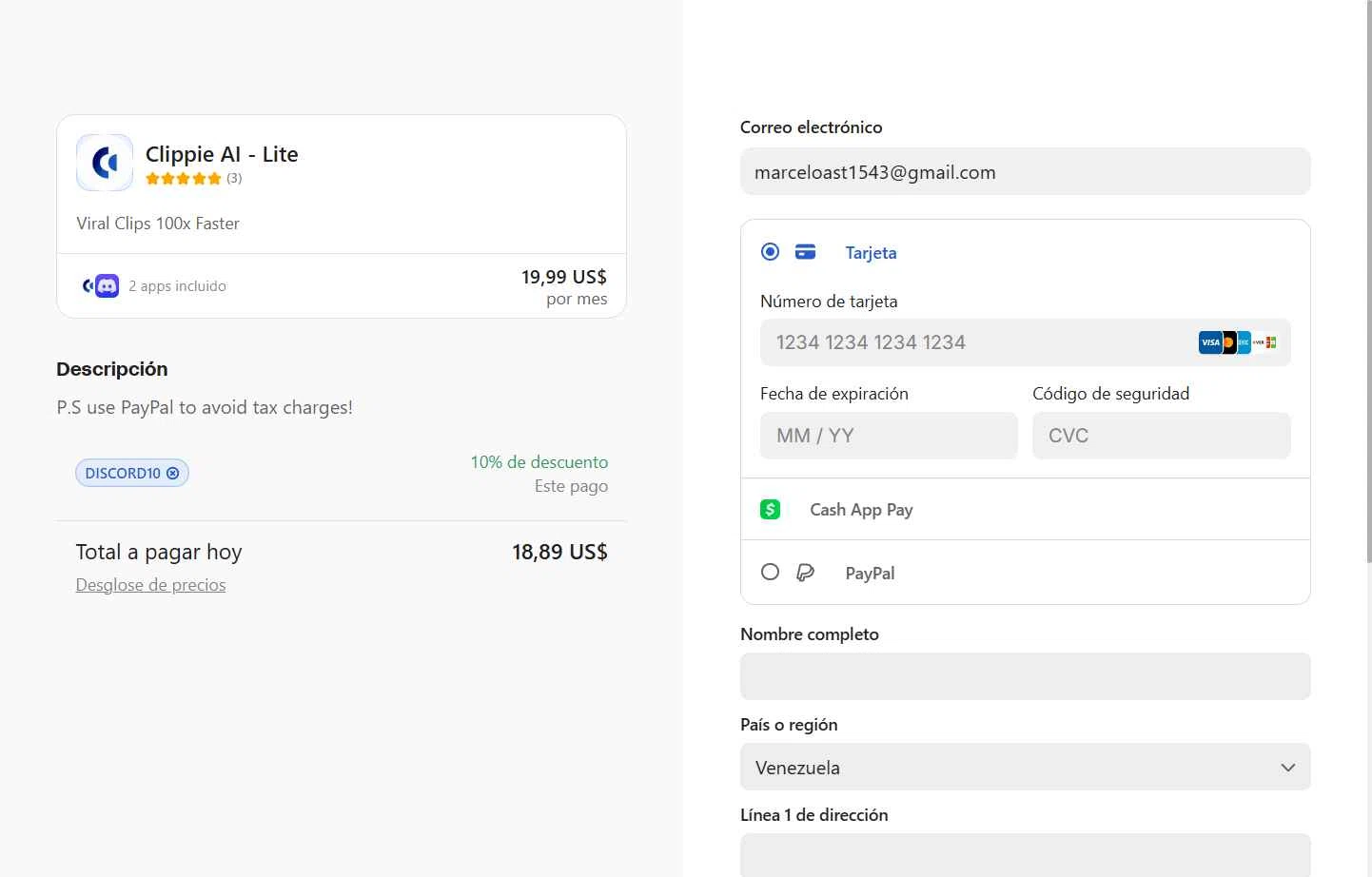Remove the DISCORD10 coupon code
This screenshot has width=1372, height=877.
(x=172, y=473)
